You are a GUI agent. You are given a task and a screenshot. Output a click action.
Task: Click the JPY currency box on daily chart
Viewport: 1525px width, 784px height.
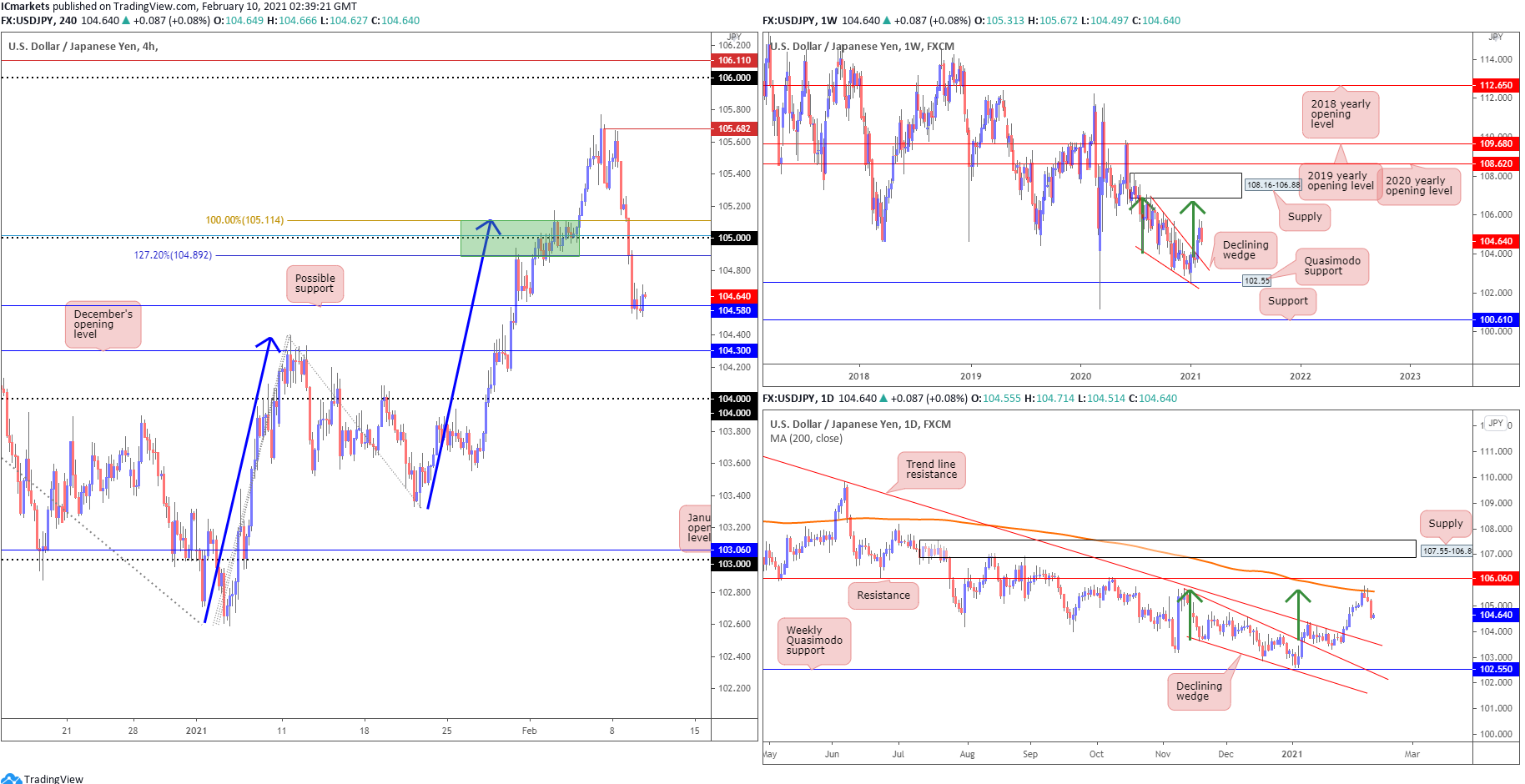click(x=1496, y=424)
